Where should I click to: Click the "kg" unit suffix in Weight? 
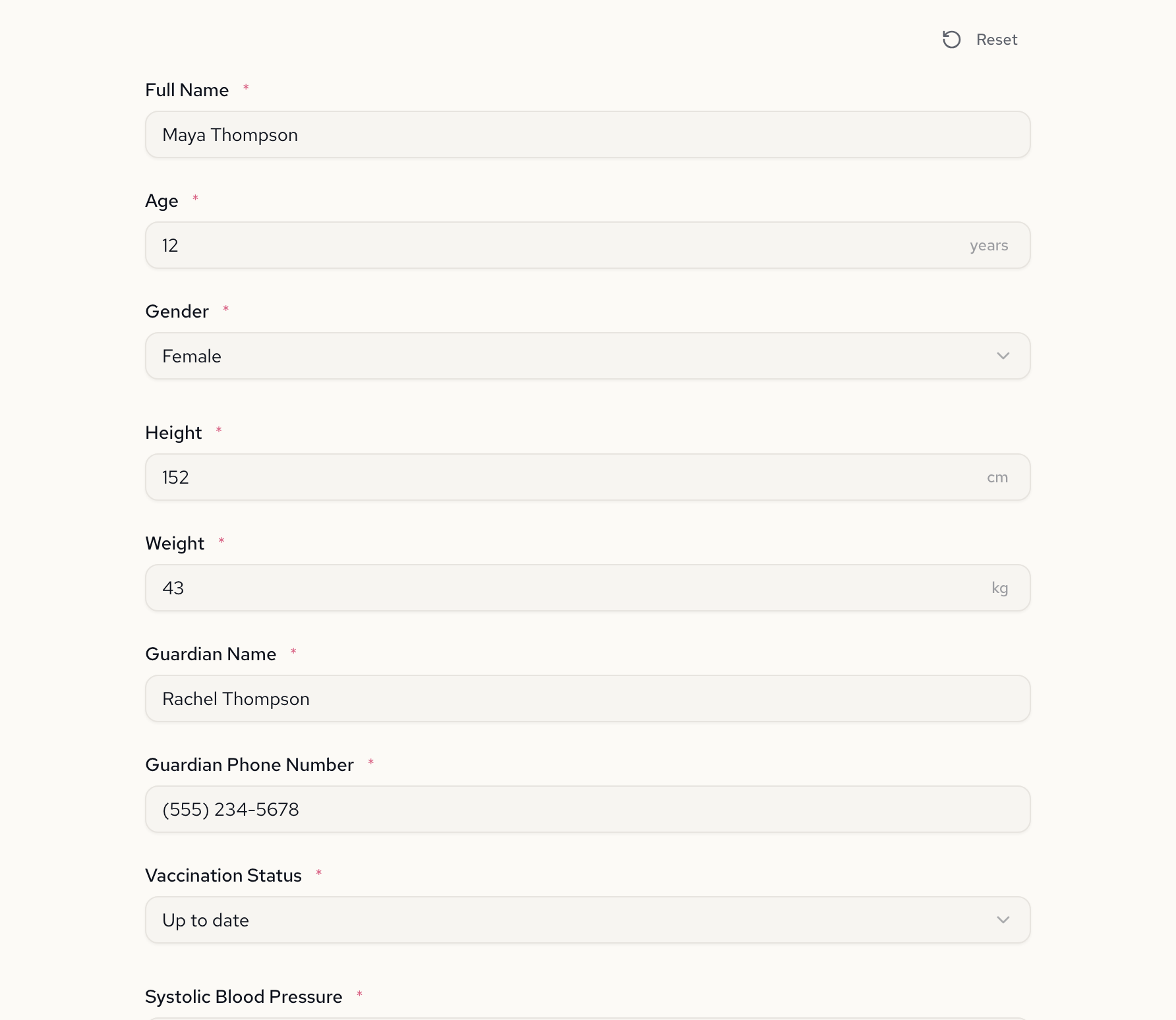coord(999,588)
